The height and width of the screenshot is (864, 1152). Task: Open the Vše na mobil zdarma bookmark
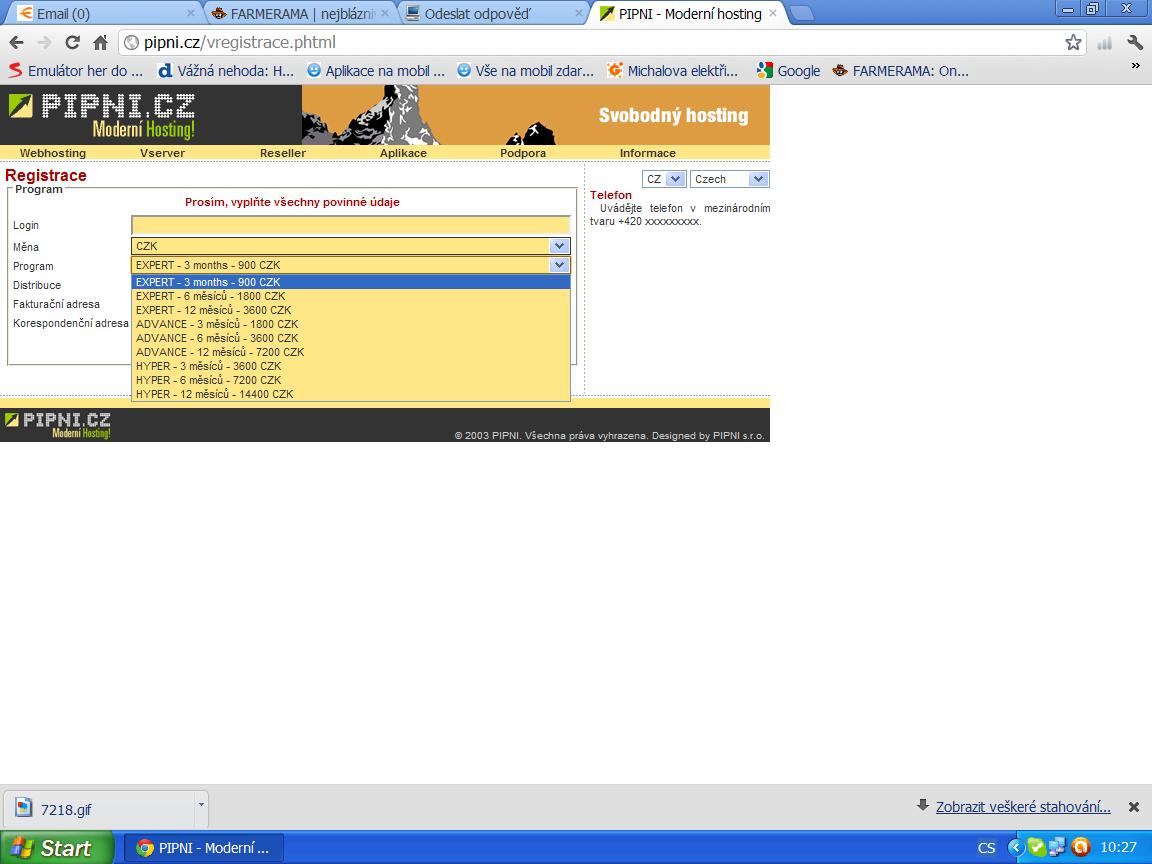525,71
